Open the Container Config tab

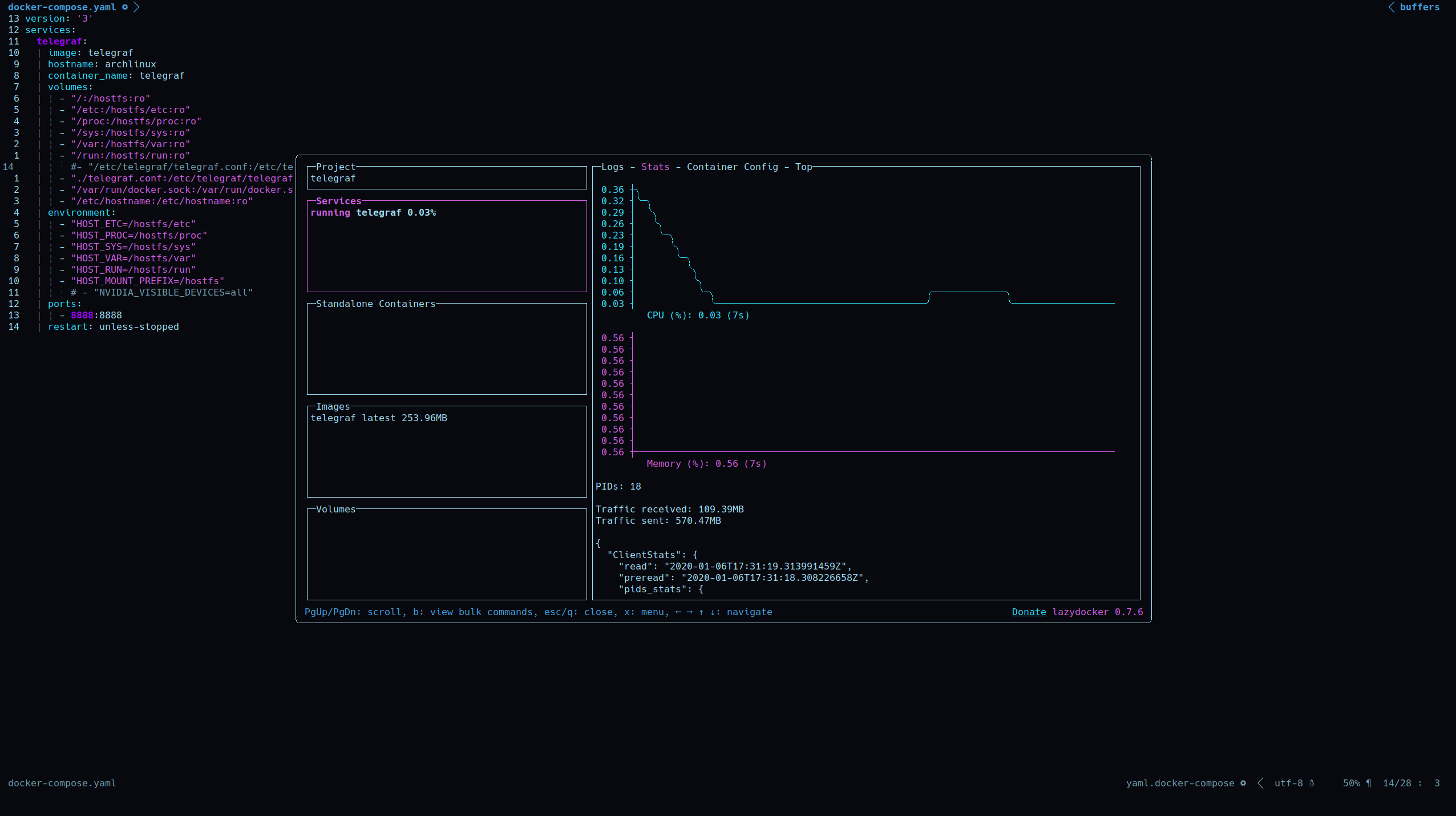tap(732, 167)
